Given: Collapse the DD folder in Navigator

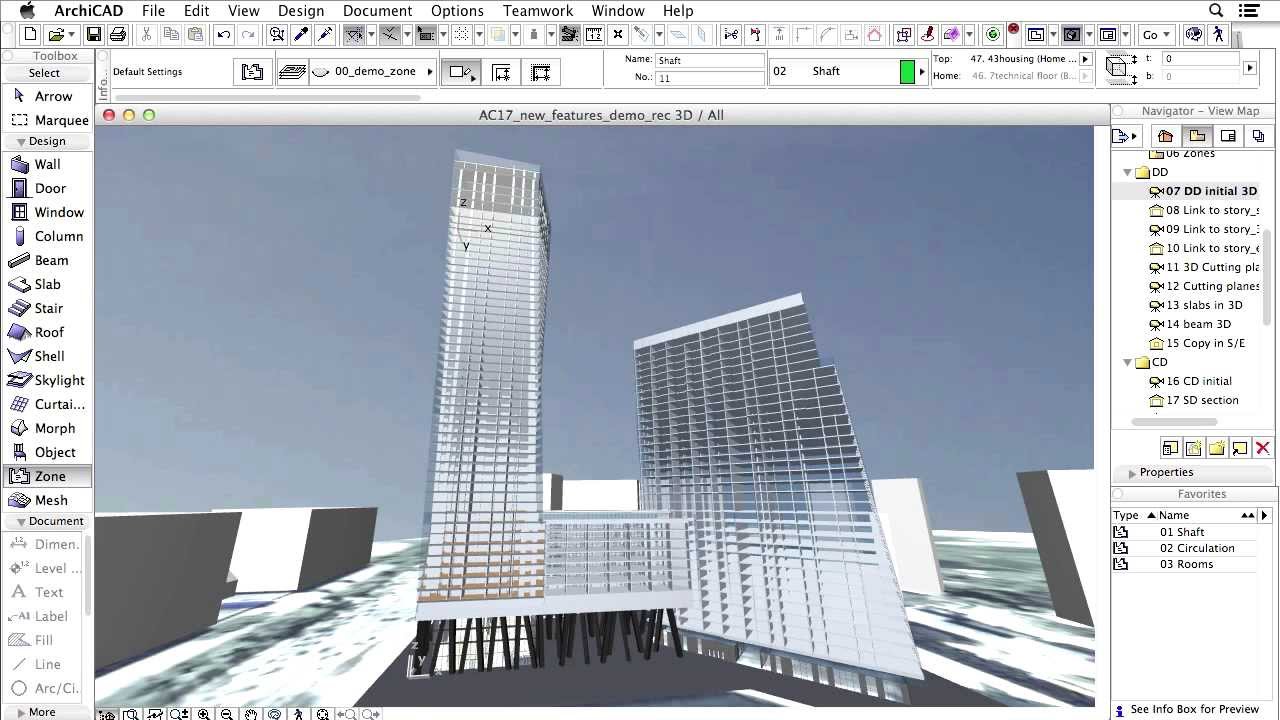Looking at the screenshot, I should pos(1128,173).
